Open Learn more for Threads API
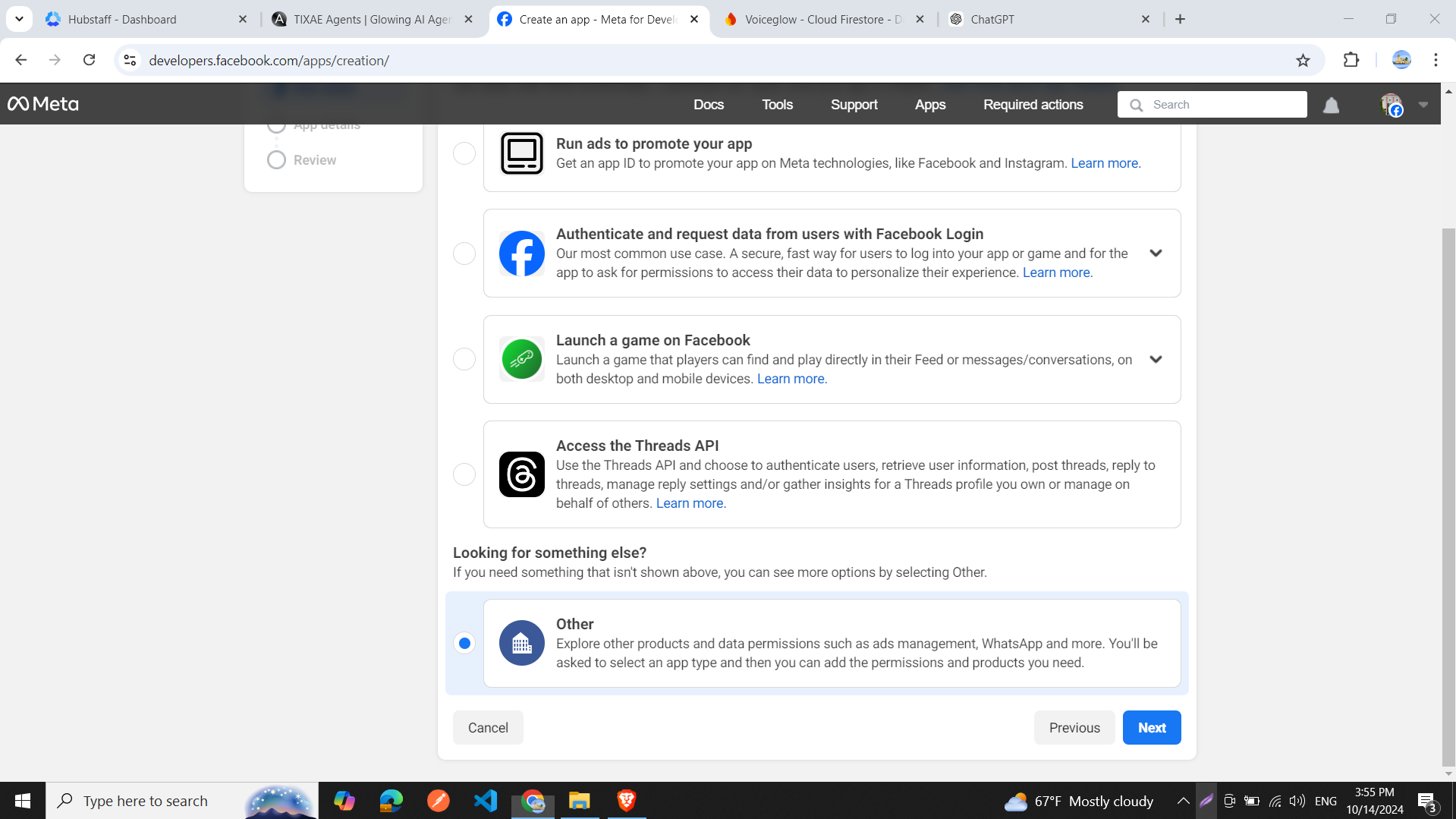Screen dimensions: 1456x819 pos(690,503)
